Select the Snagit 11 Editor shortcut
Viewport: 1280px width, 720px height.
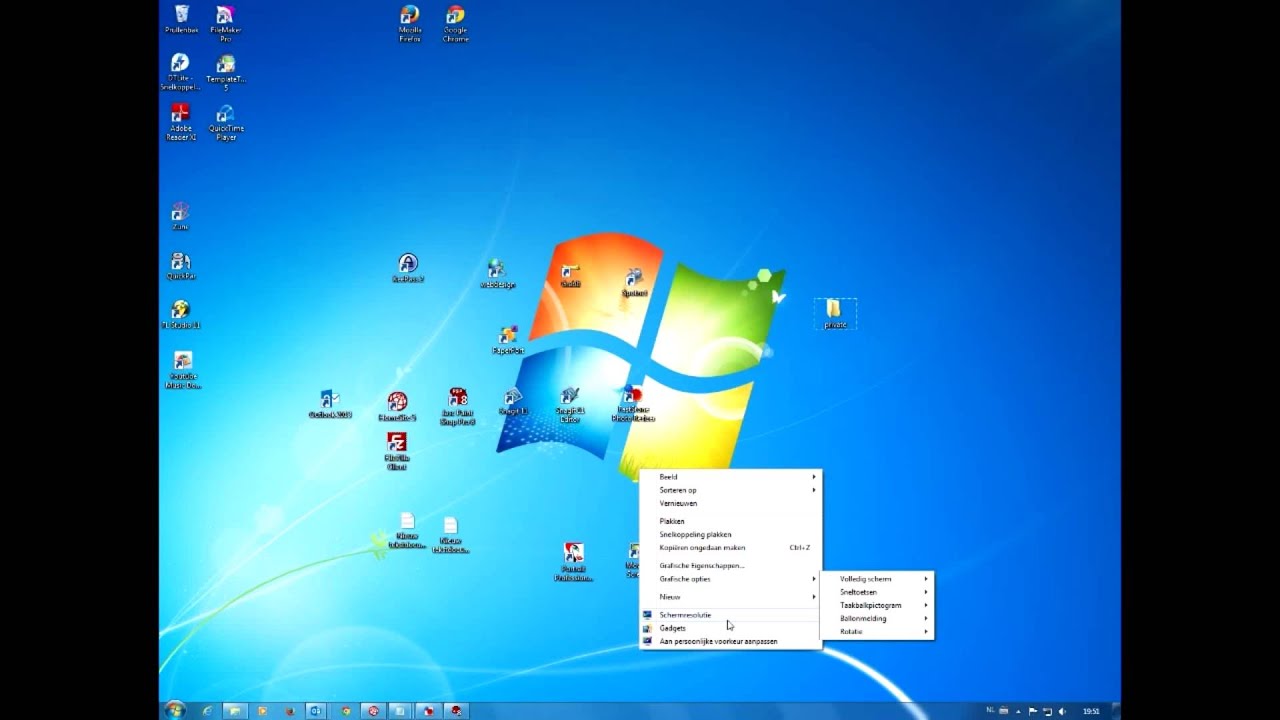[570, 405]
